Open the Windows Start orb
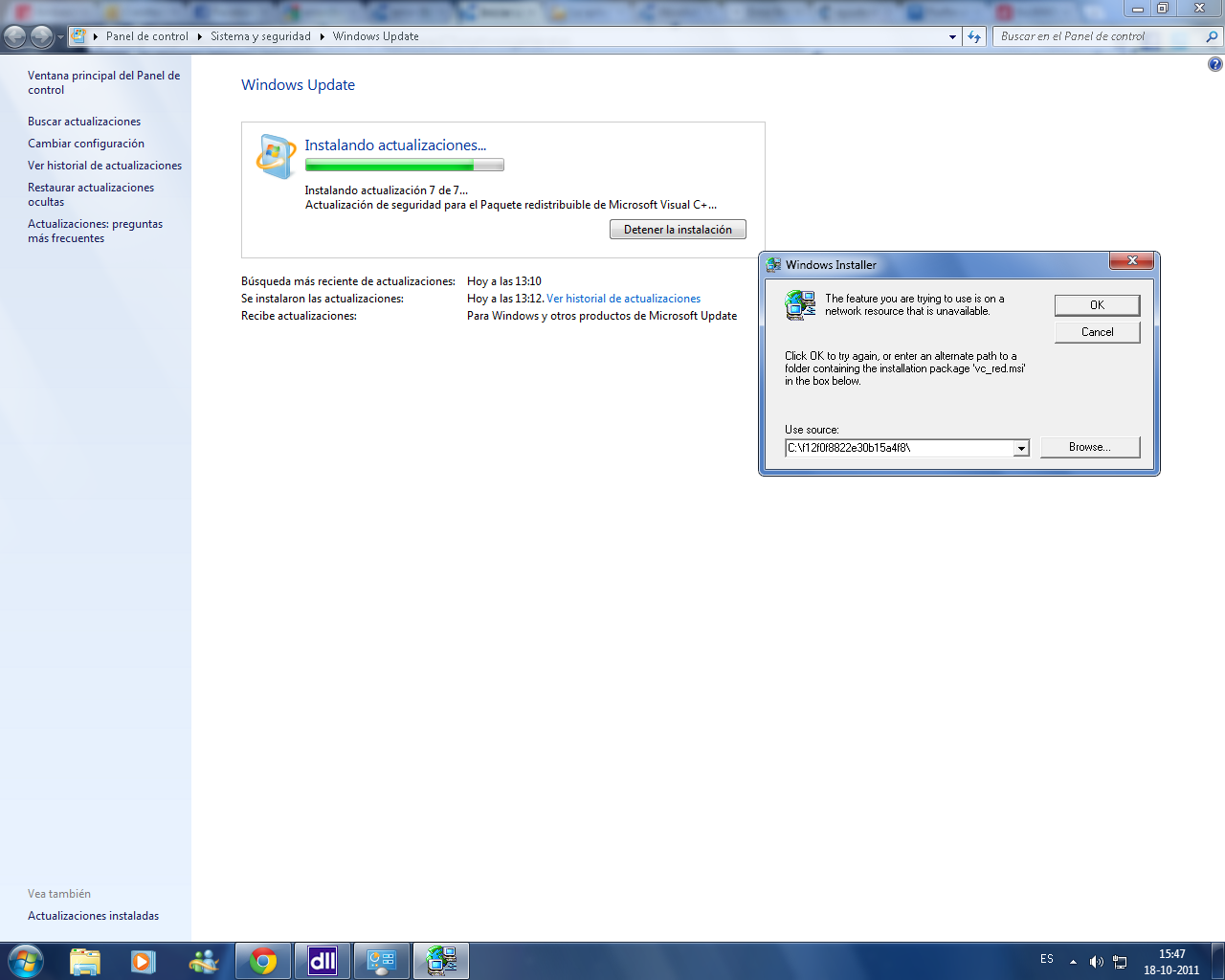 coord(25,961)
